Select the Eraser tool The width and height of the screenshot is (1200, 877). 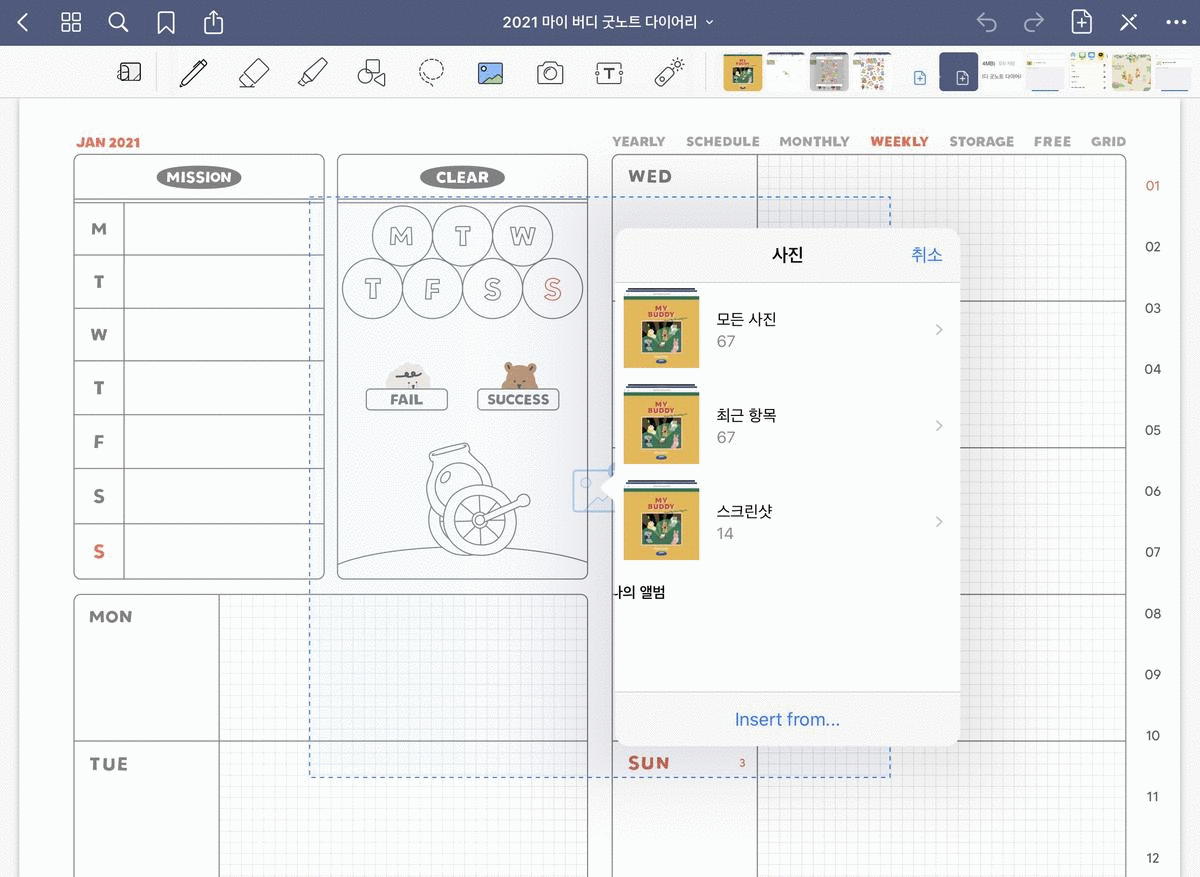pyautogui.click(x=254, y=73)
